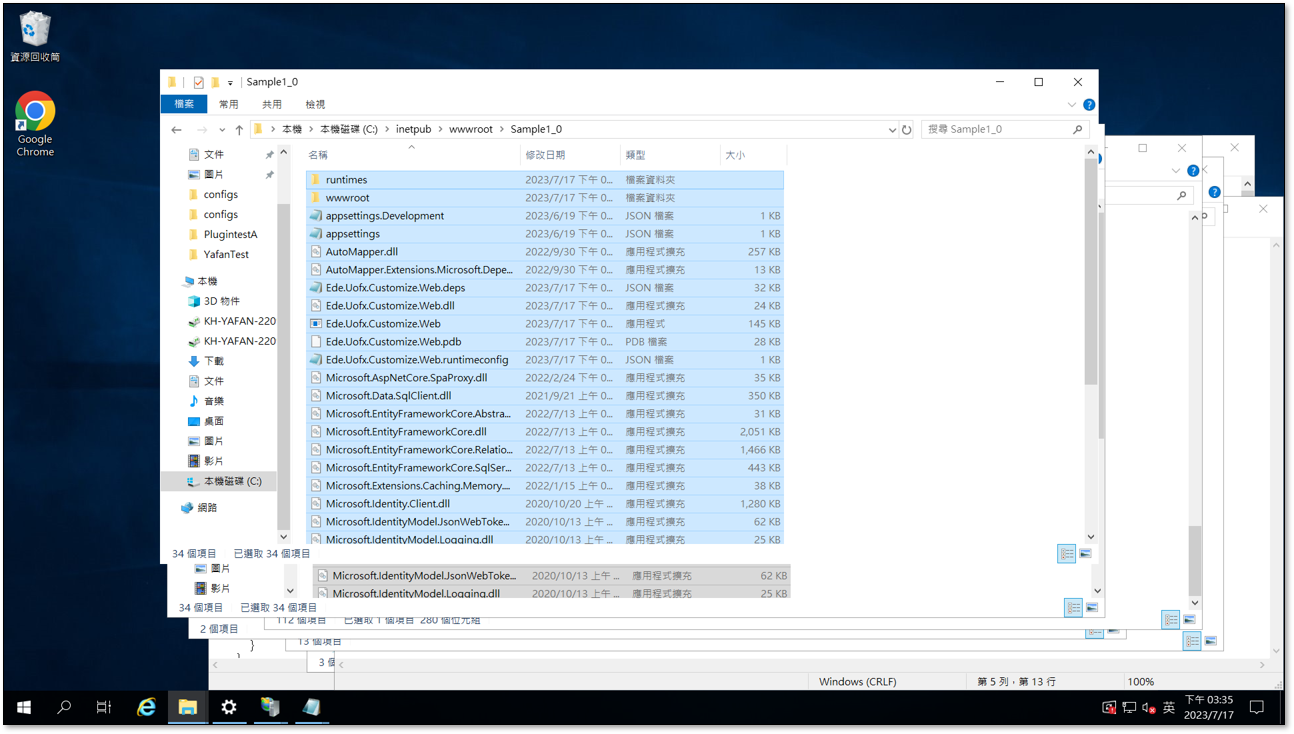
Task: Select Microsoft.Identity.Client.dll file
Action: (544, 504)
